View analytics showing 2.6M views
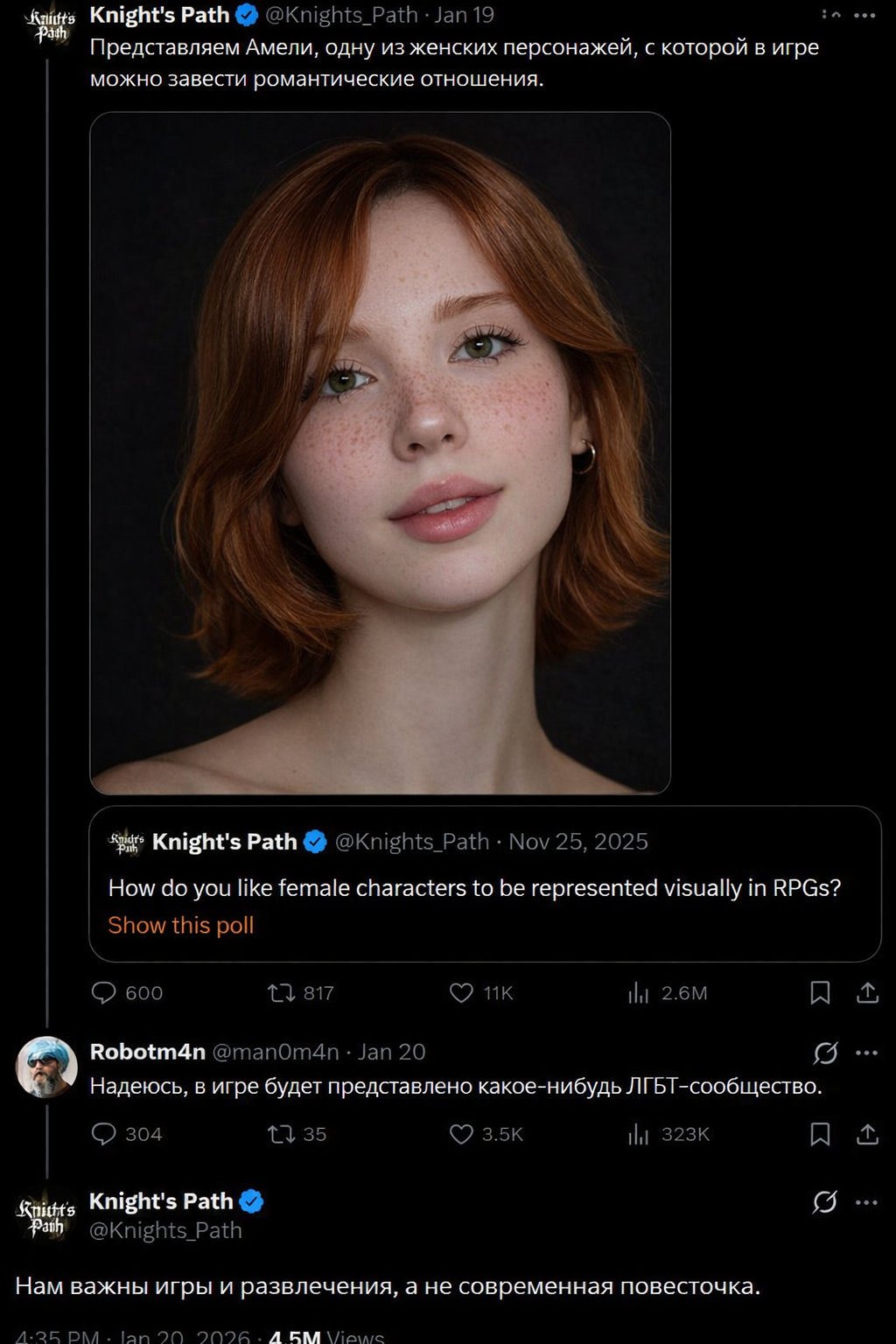 click(x=639, y=992)
